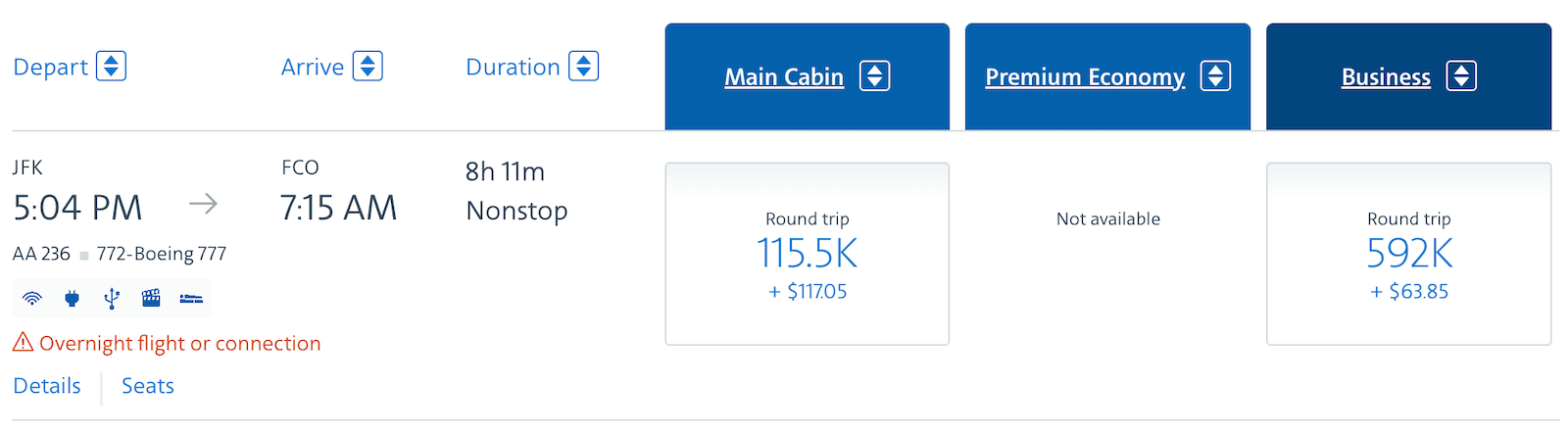Sort by Premium Economy price arrows
This screenshot has height=433, width=1568.
click(x=1215, y=76)
